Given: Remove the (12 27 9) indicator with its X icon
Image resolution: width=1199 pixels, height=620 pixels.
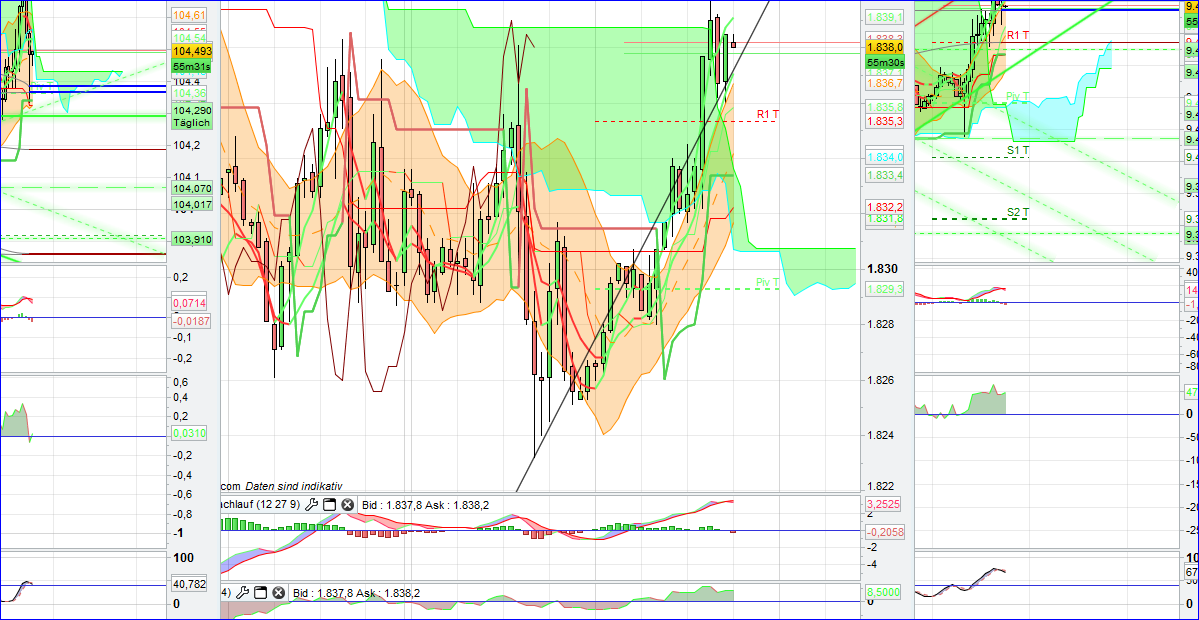Looking at the screenshot, I should point(346,504).
